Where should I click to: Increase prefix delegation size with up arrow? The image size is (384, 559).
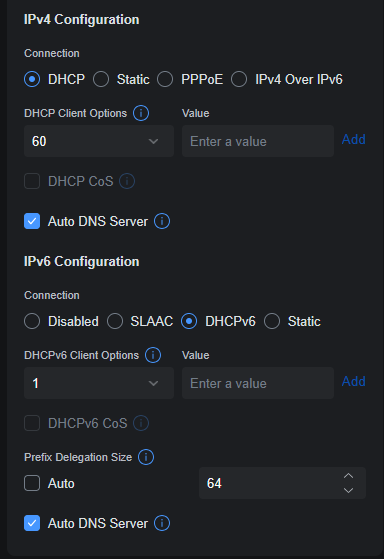[x=348, y=476]
